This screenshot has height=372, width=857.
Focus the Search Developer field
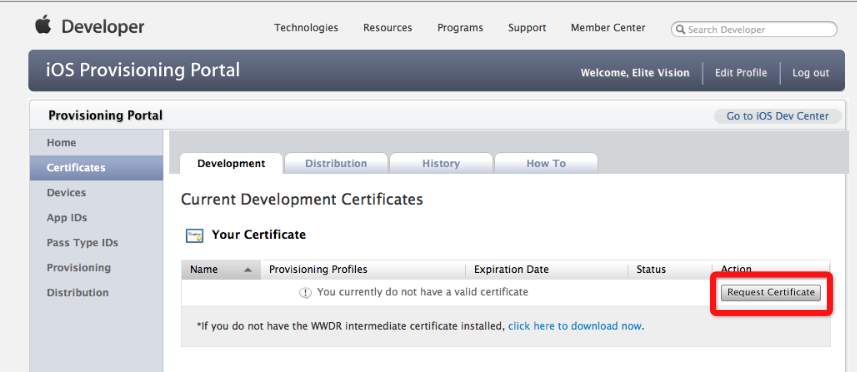pyautogui.click(x=754, y=29)
